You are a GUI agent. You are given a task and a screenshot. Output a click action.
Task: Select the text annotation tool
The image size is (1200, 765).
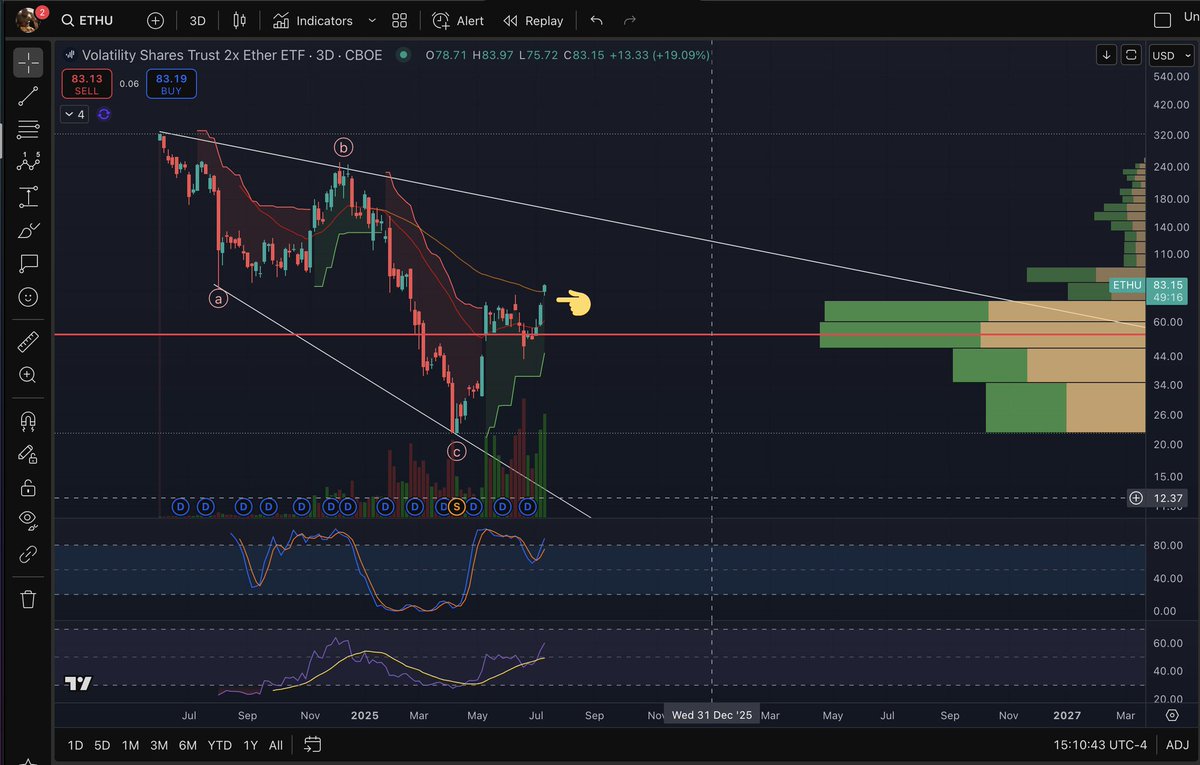coord(28,264)
